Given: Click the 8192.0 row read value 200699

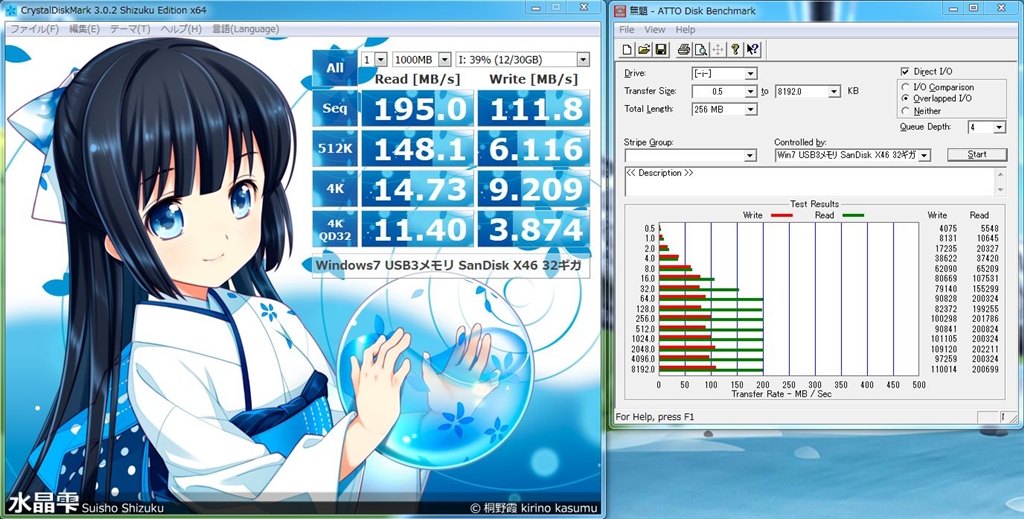Looking at the screenshot, I should tap(985, 370).
